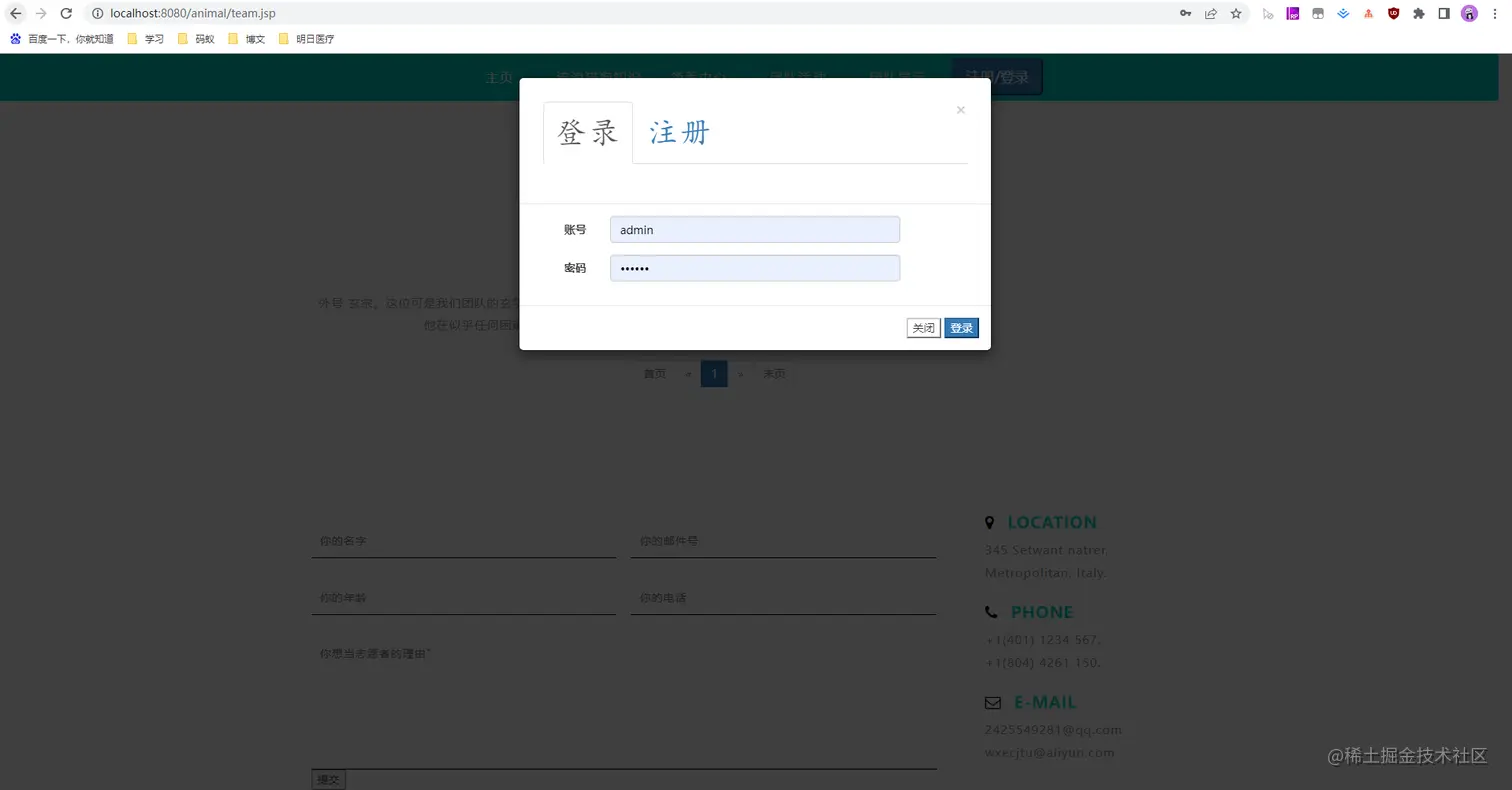Click the blue layered-arrow extension icon
This screenshot has height=790, width=1512.
click(x=1343, y=14)
